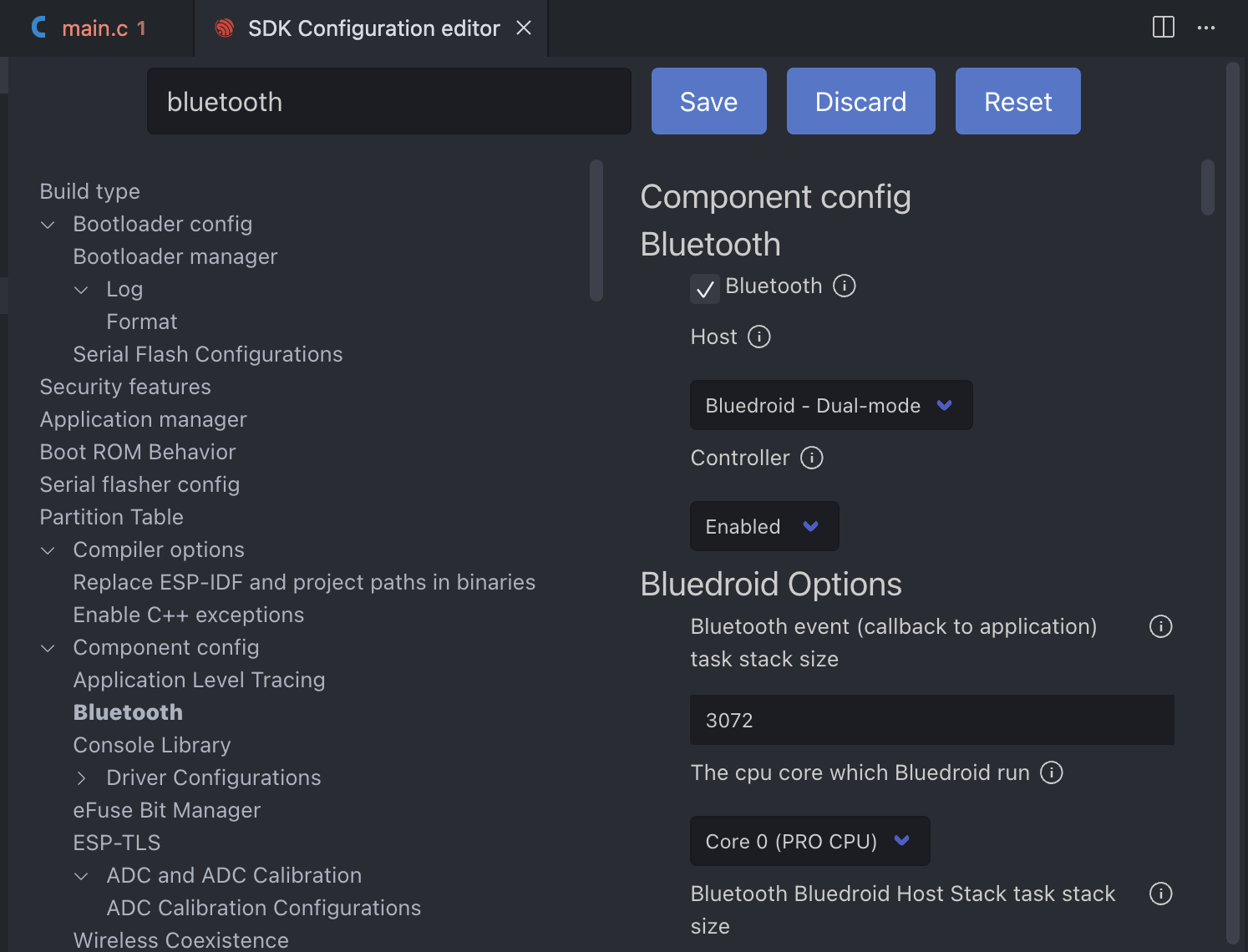Click the Discard button
Screen dimensions: 1248x952
coord(860,102)
